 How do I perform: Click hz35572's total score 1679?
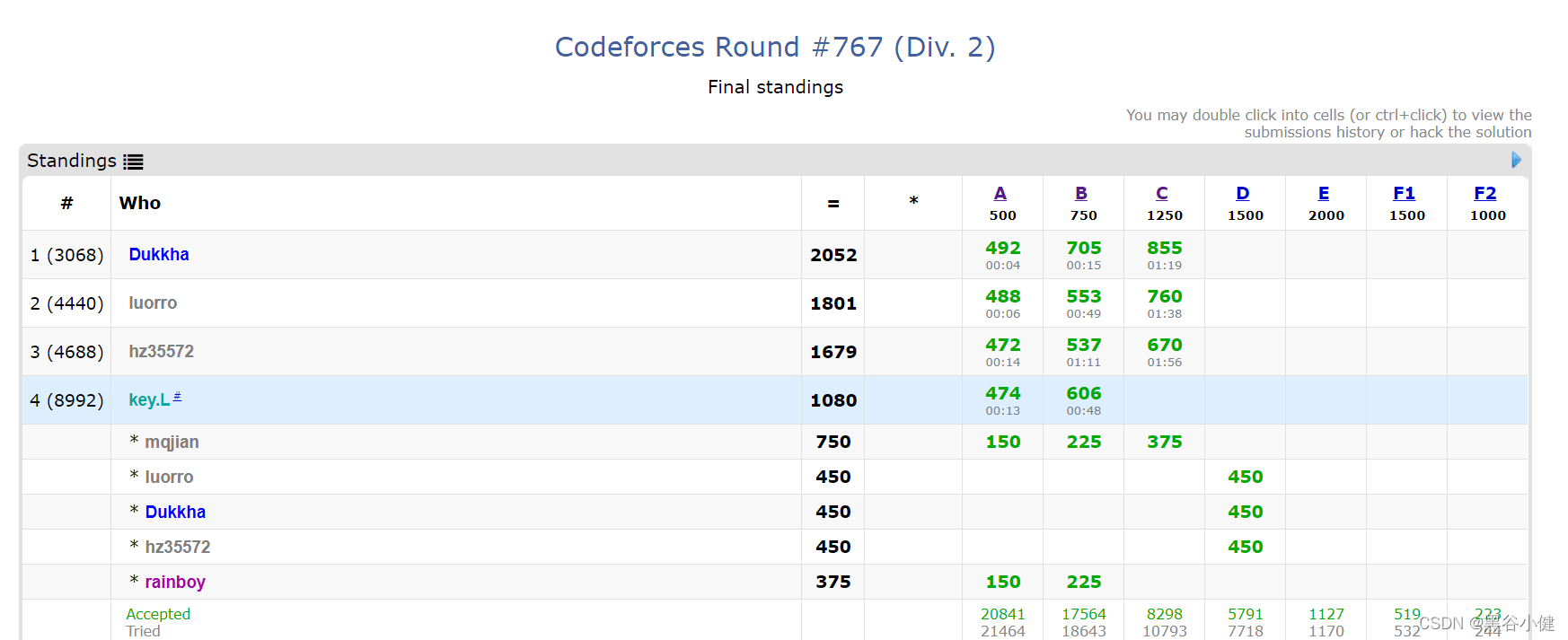(x=833, y=352)
